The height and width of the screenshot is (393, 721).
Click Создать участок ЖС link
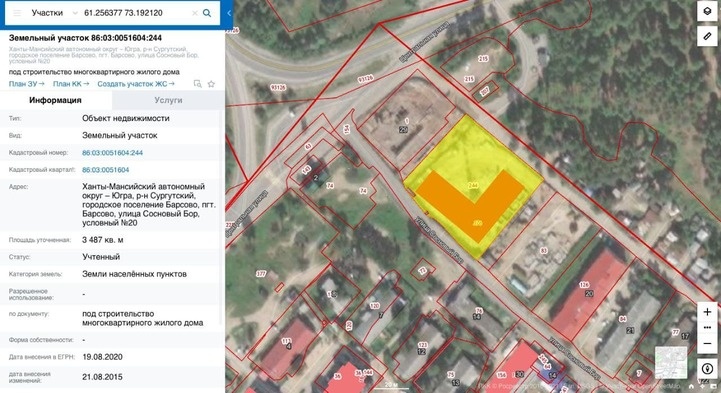(136, 84)
